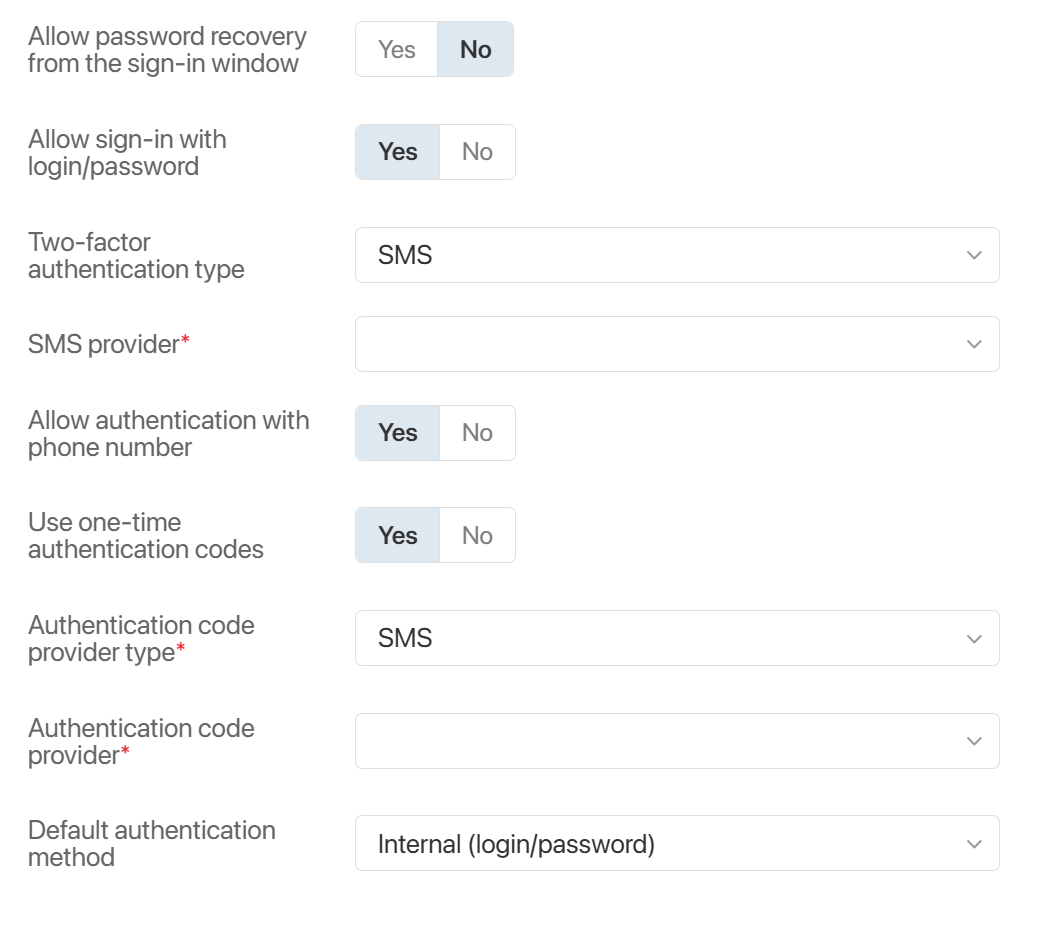Choose No for authentication with phone number
This screenshot has height=926, width=1047.
coord(477,433)
